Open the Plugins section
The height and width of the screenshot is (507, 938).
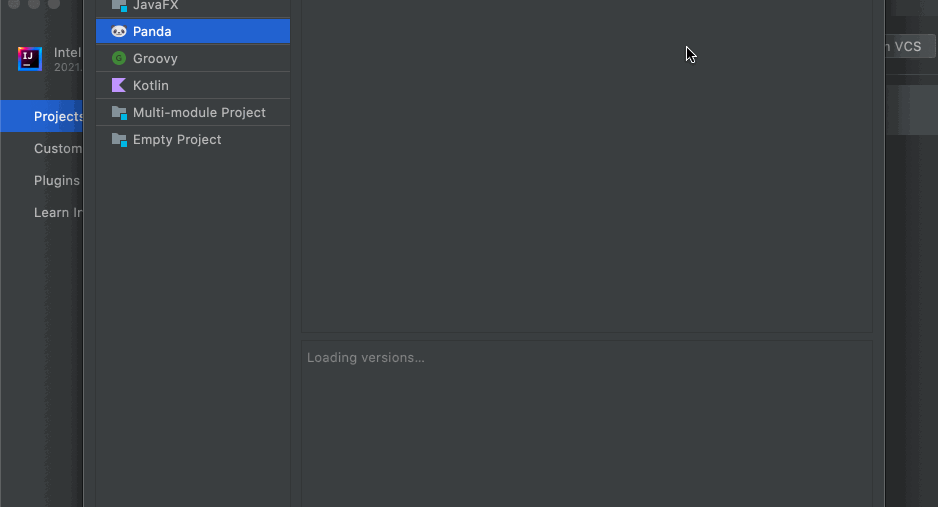57,181
